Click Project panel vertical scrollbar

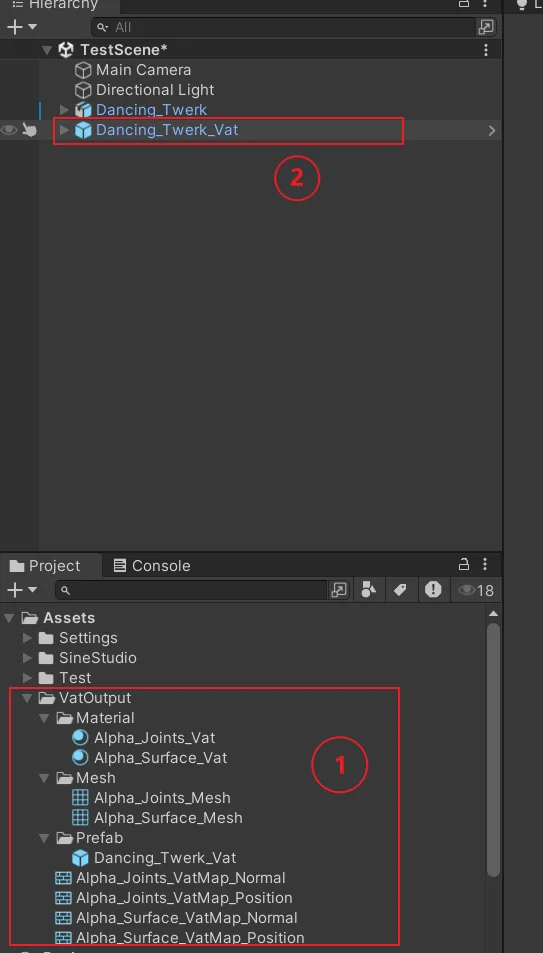pos(493,749)
